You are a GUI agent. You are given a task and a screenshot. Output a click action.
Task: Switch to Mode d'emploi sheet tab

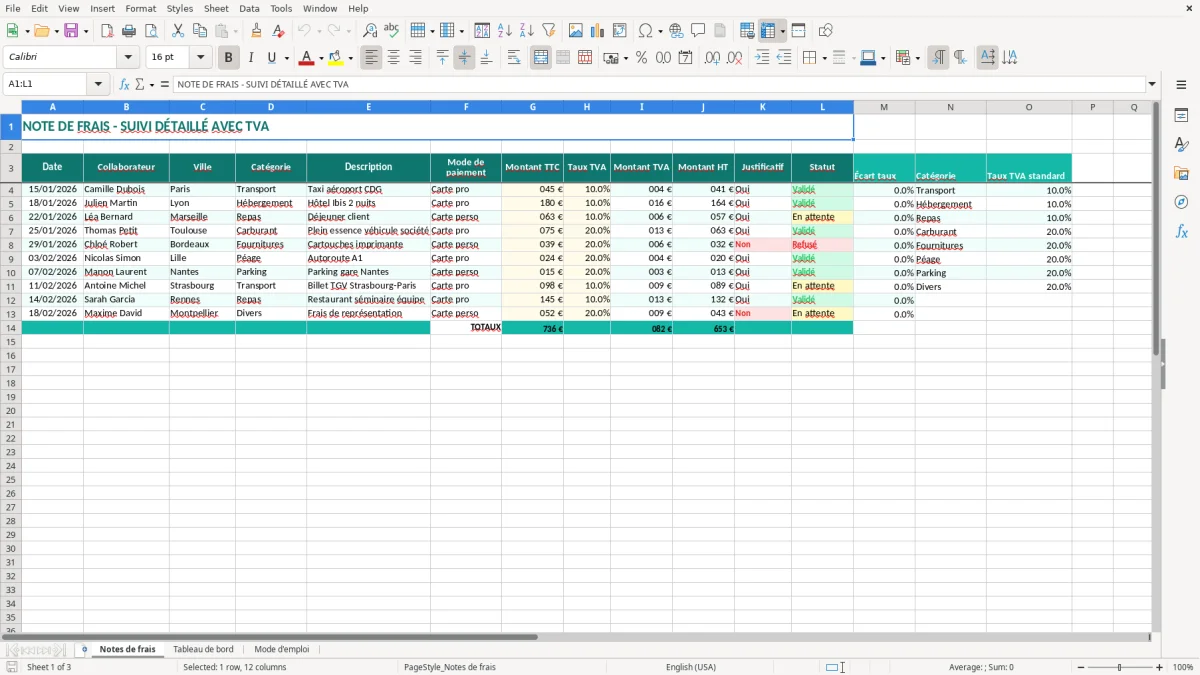282,649
